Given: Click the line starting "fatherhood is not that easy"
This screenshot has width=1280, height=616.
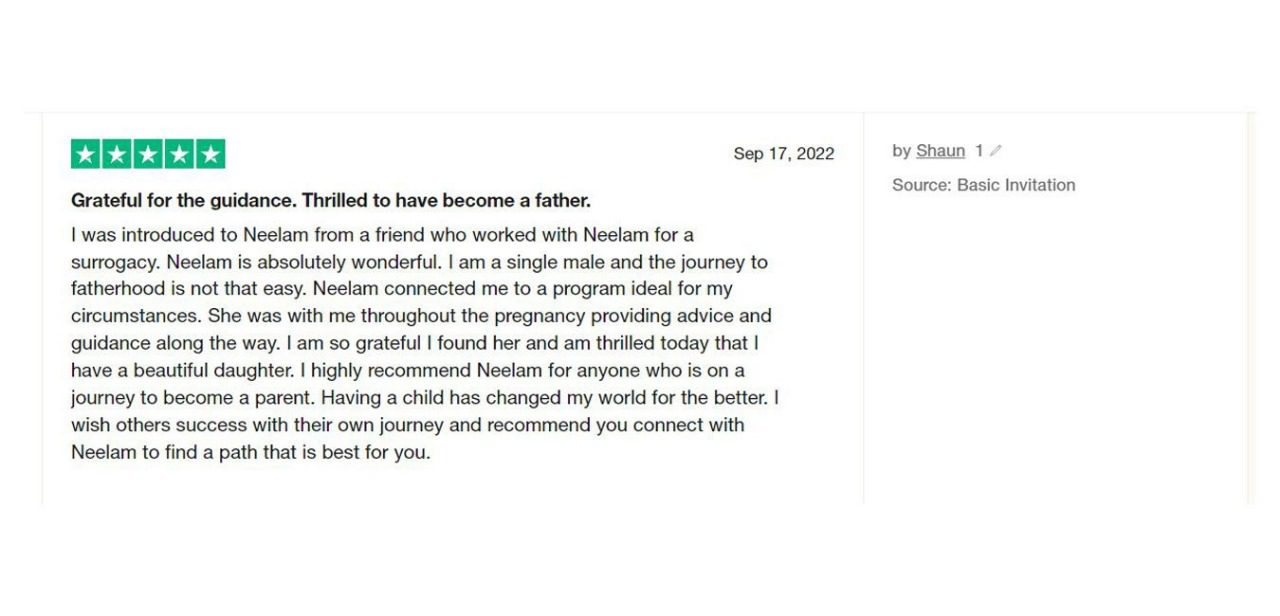Looking at the screenshot, I should (x=401, y=289).
